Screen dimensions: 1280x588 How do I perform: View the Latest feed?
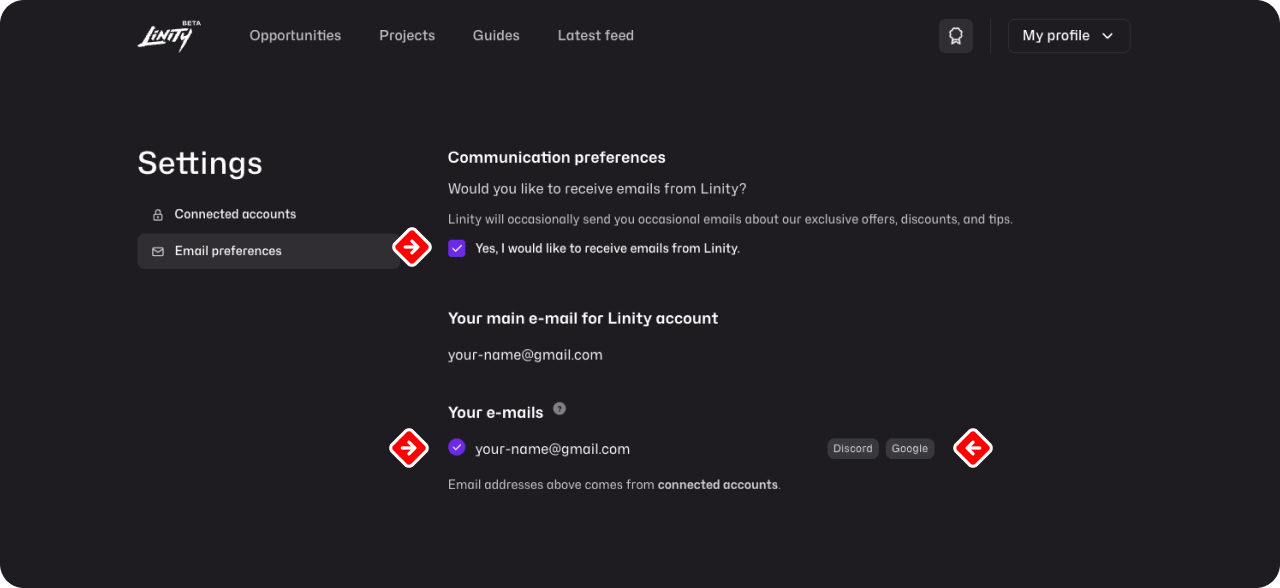[x=595, y=36]
